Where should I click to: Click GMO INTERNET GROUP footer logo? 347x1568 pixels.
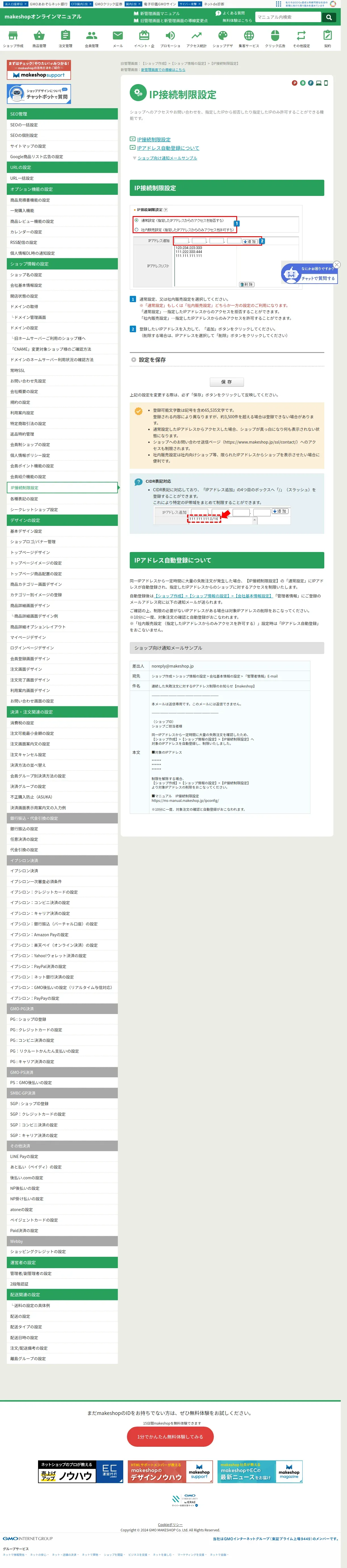[x=27, y=1539]
